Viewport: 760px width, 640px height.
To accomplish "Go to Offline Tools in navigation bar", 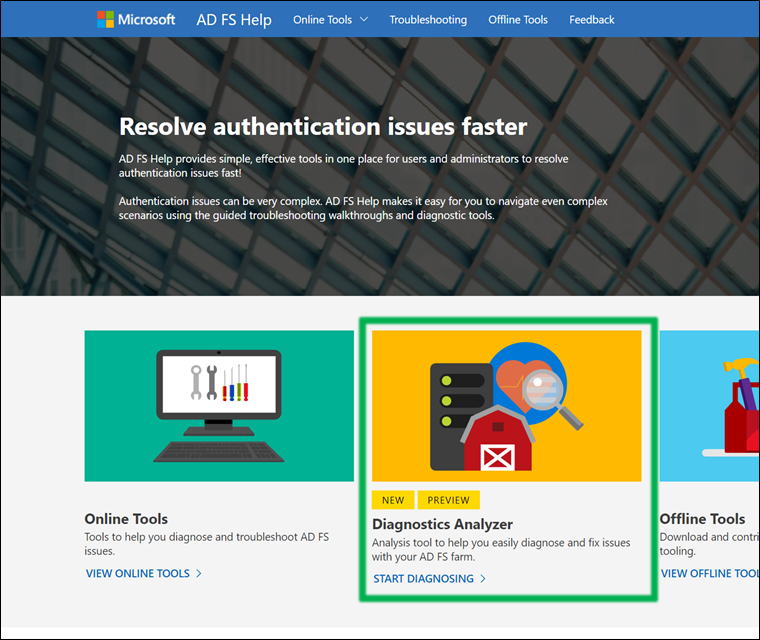I will (x=518, y=20).
